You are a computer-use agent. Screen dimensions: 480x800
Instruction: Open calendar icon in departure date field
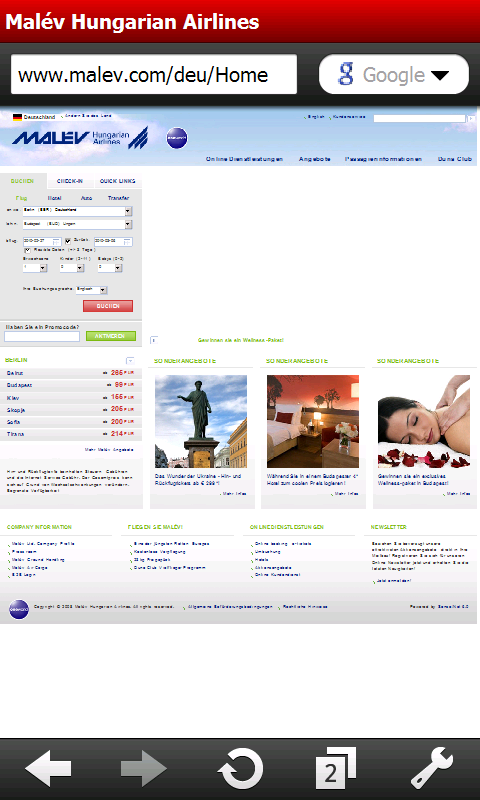[x=57, y=242]
